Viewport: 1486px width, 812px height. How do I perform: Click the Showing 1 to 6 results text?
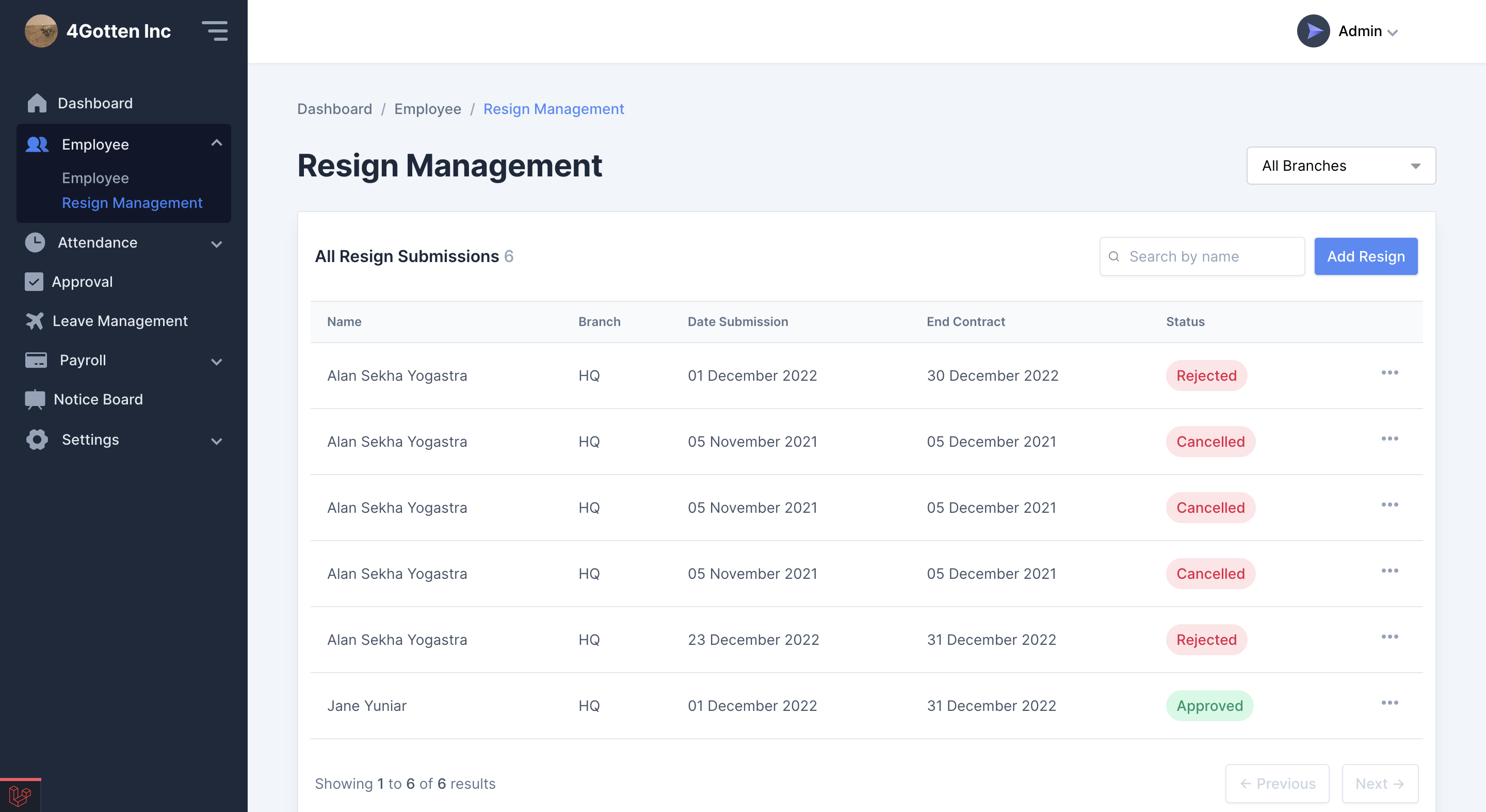click(x=405, y=784)
